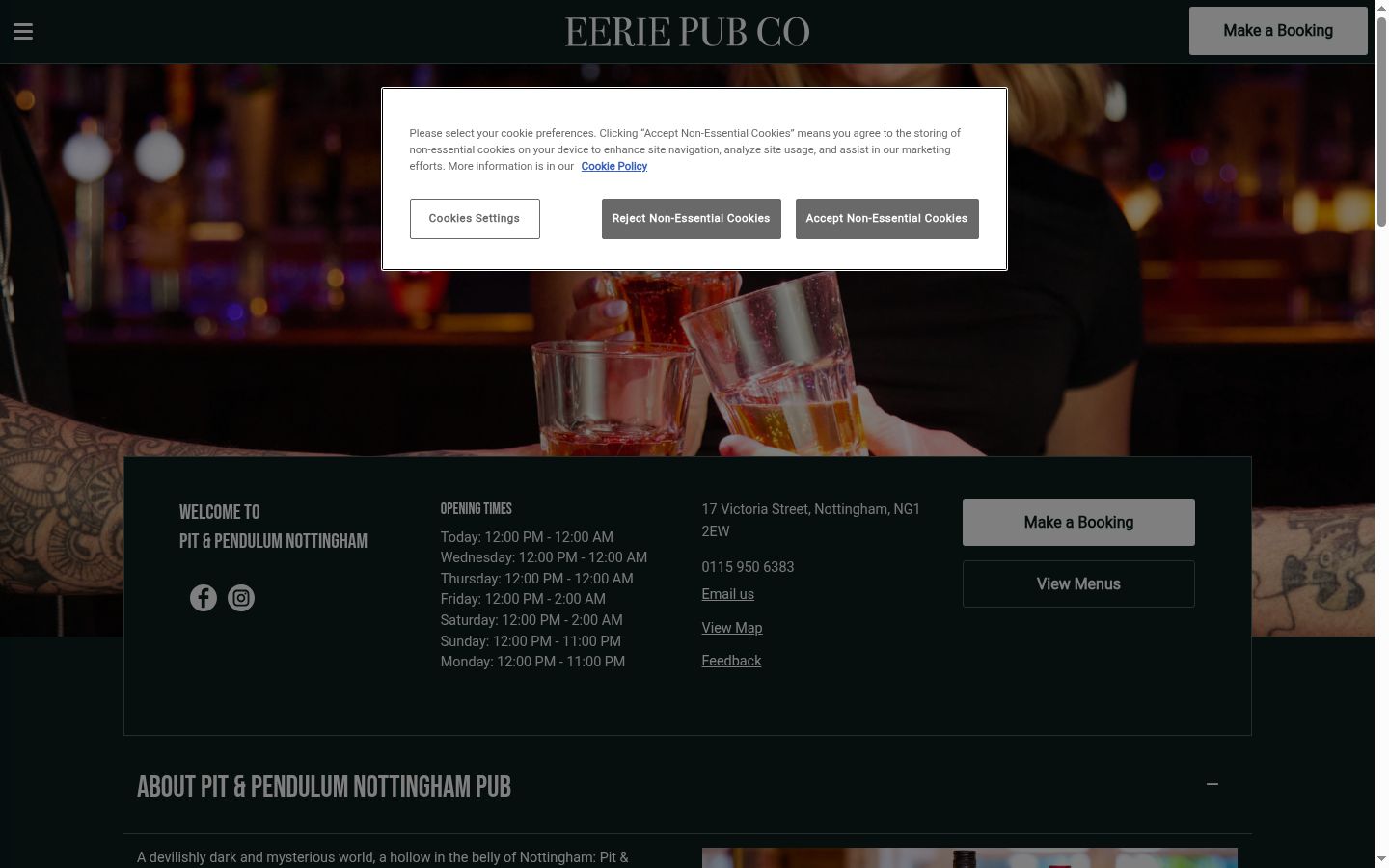The image size is (1389, 868).
Task: Open the Cookie Policy link
Action: [614, 166]
